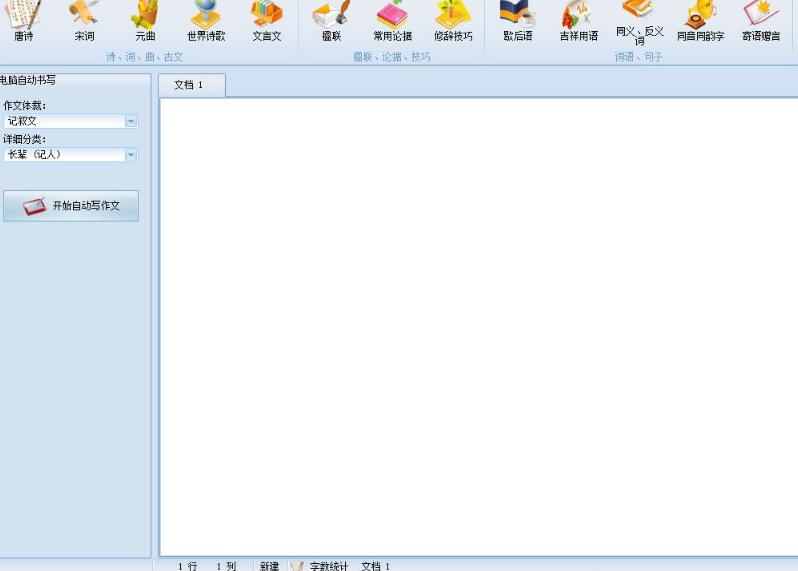The height and width of the screenshot is (571, 798).
Task: Open the 歇后语 sayings reference
Action: point(517,20)
